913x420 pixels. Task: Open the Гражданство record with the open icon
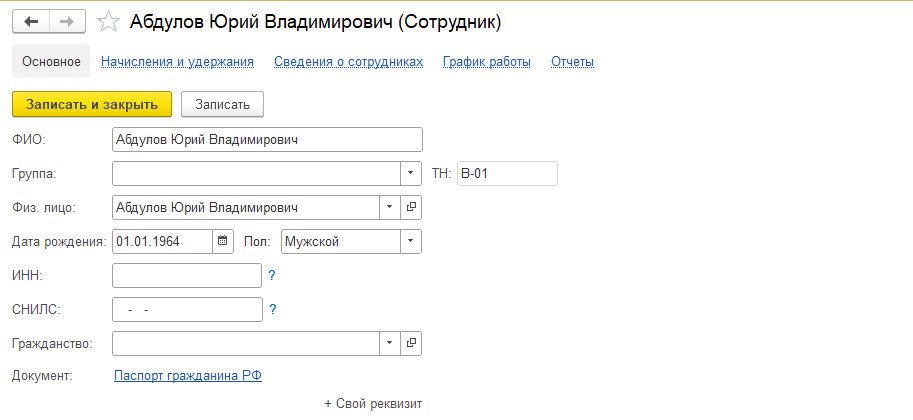[x=411, y=343]
